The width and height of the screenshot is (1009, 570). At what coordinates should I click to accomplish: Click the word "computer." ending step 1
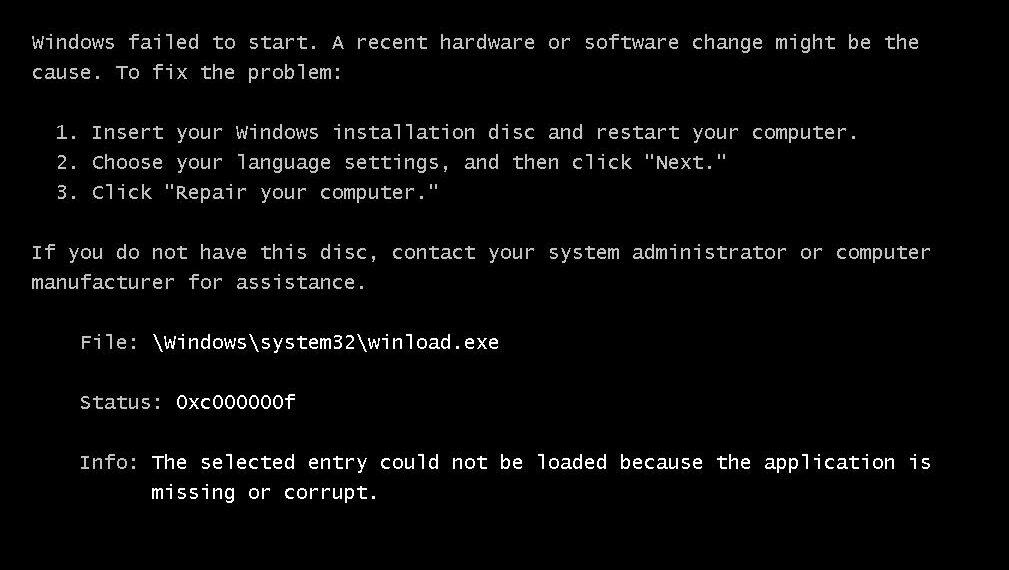(x=804, y=133)
